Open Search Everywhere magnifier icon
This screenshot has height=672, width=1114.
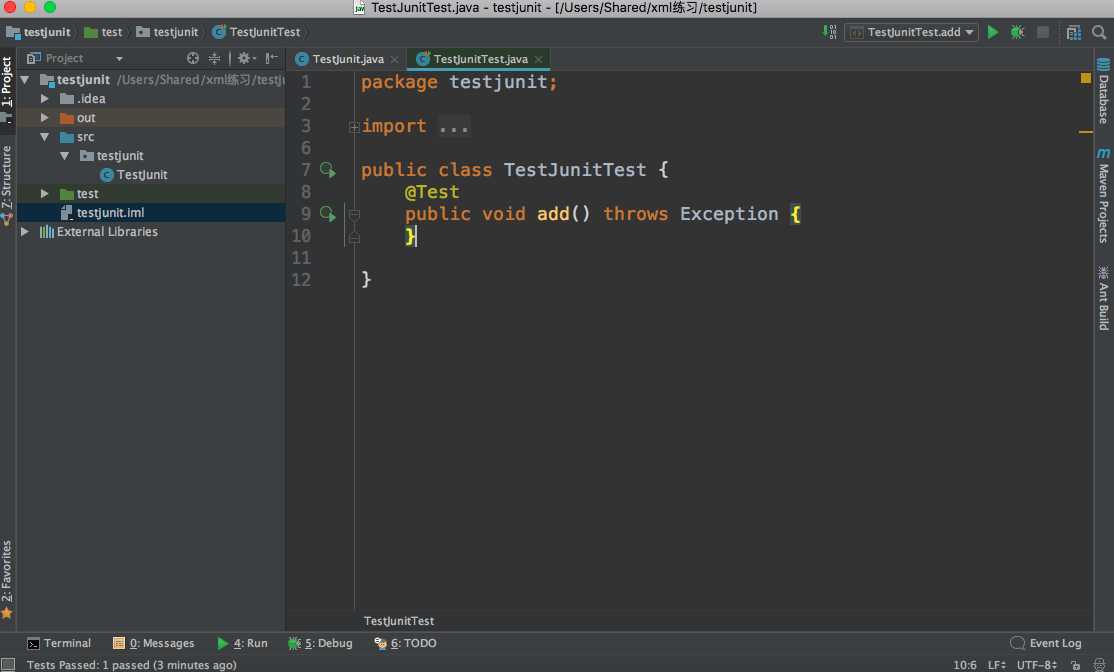click(x=1099, y=32)
